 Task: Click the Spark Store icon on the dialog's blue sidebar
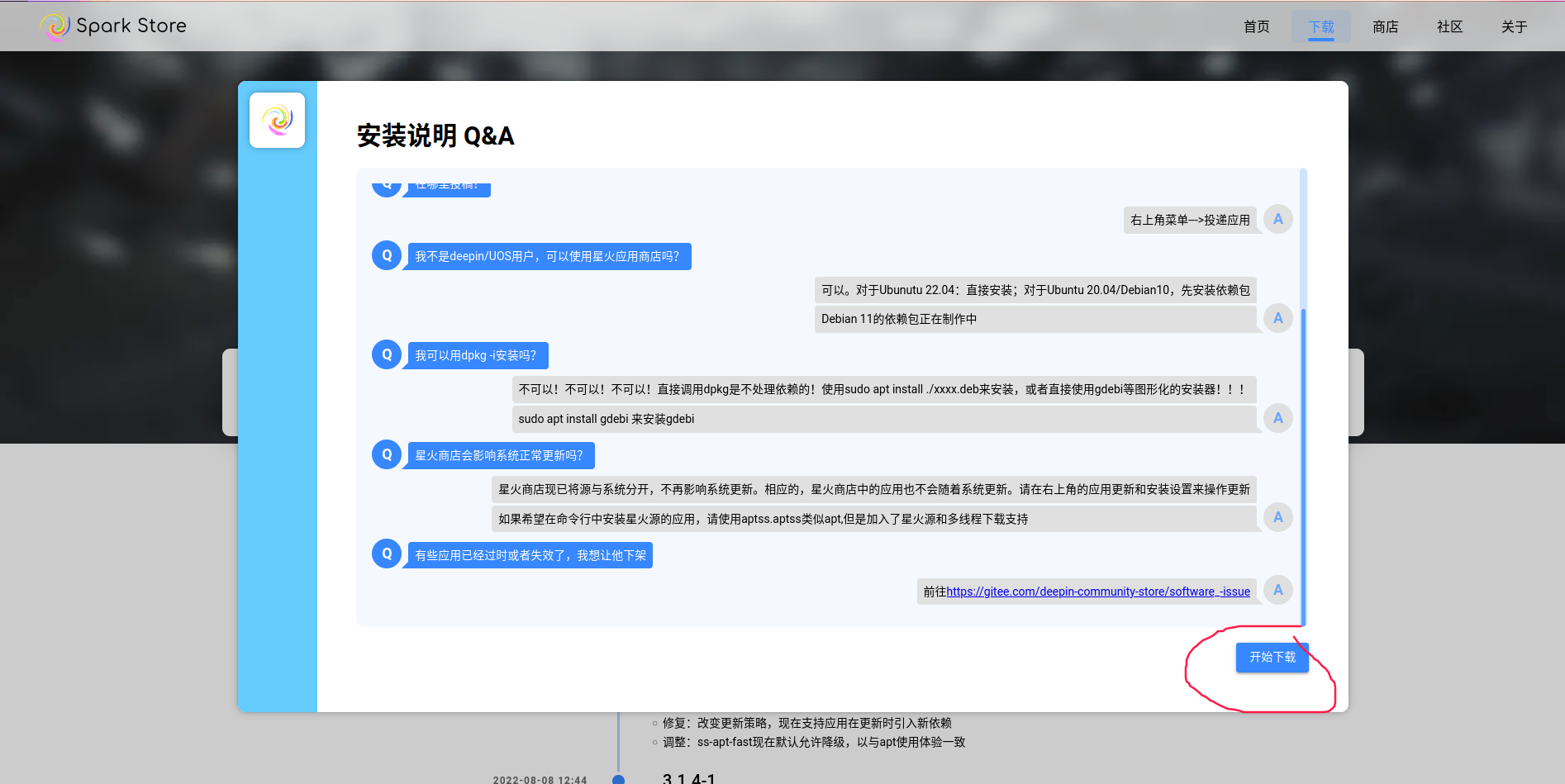(277, 120)
